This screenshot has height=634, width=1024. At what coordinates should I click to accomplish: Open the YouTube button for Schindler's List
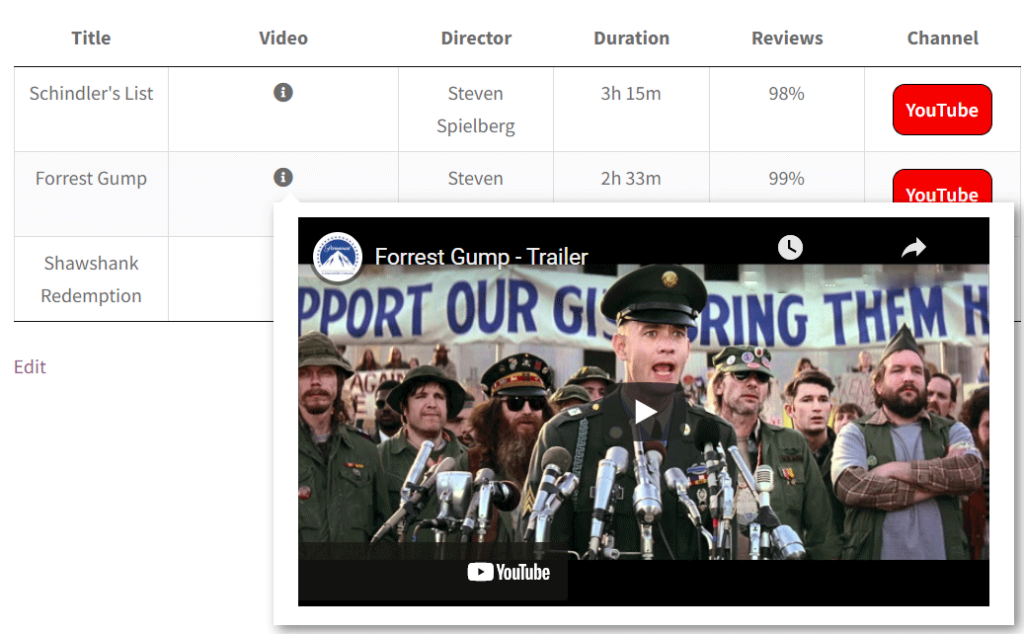(x=942, y=110)
